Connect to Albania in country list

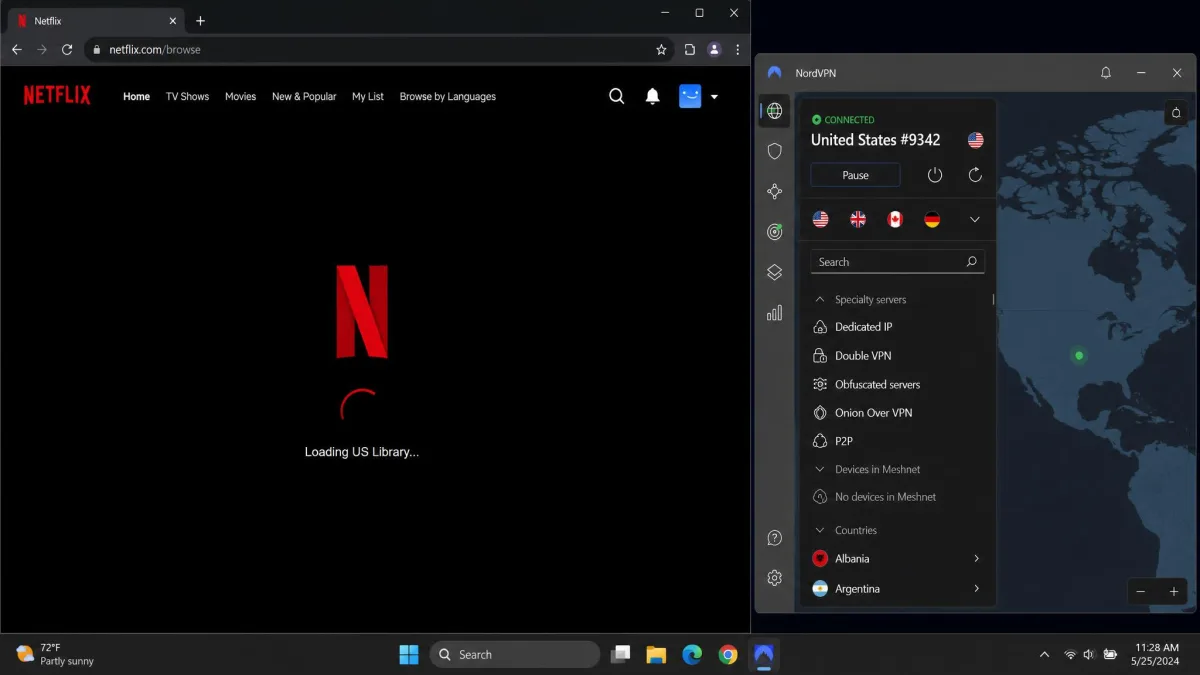tap(852, 559)
